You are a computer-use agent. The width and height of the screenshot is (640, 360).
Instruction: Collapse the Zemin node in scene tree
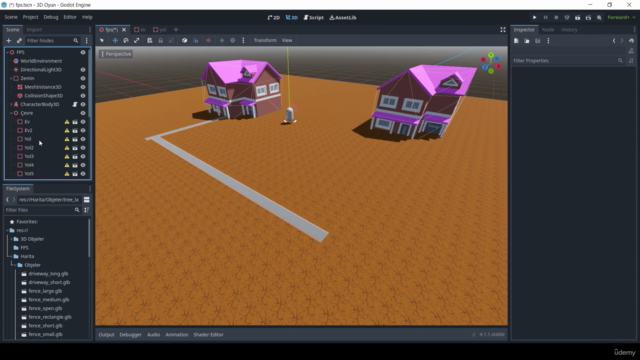11,78
